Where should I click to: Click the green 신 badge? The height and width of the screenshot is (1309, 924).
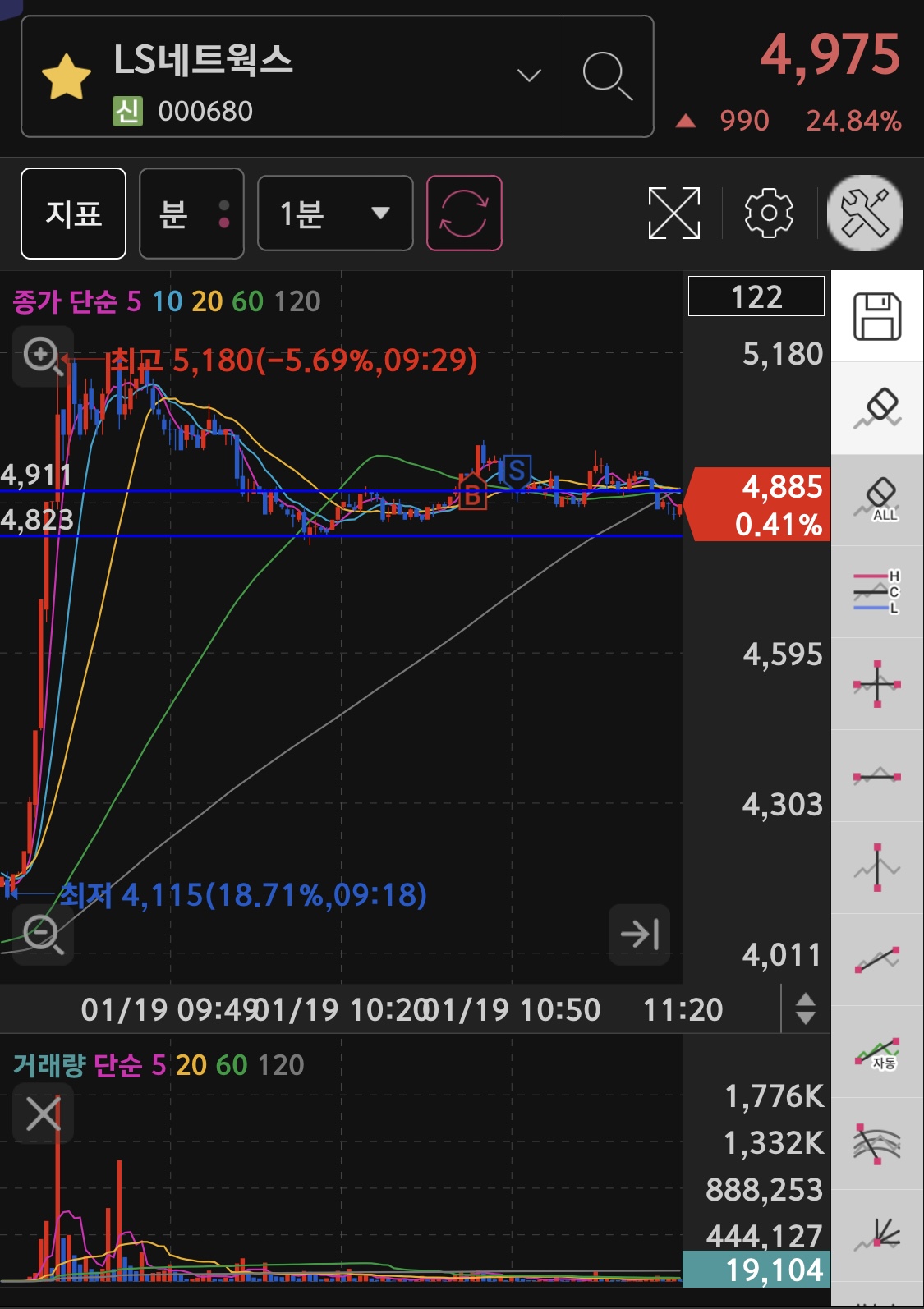click(x=128, y=111)
